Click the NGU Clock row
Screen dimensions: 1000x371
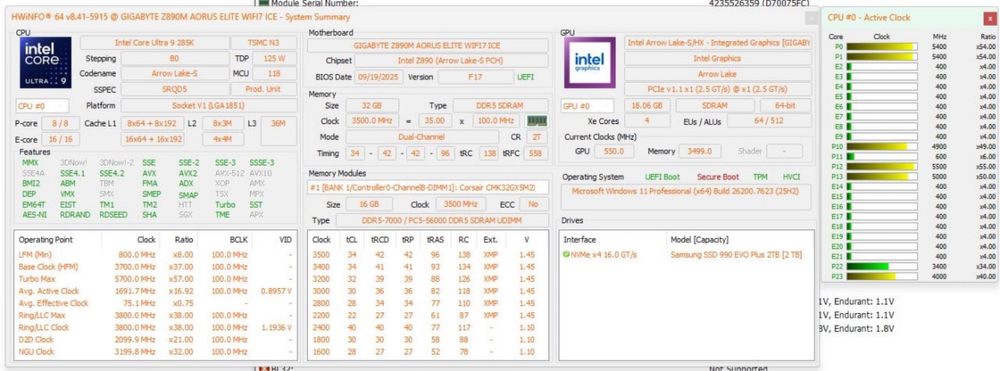coord(155,351)
